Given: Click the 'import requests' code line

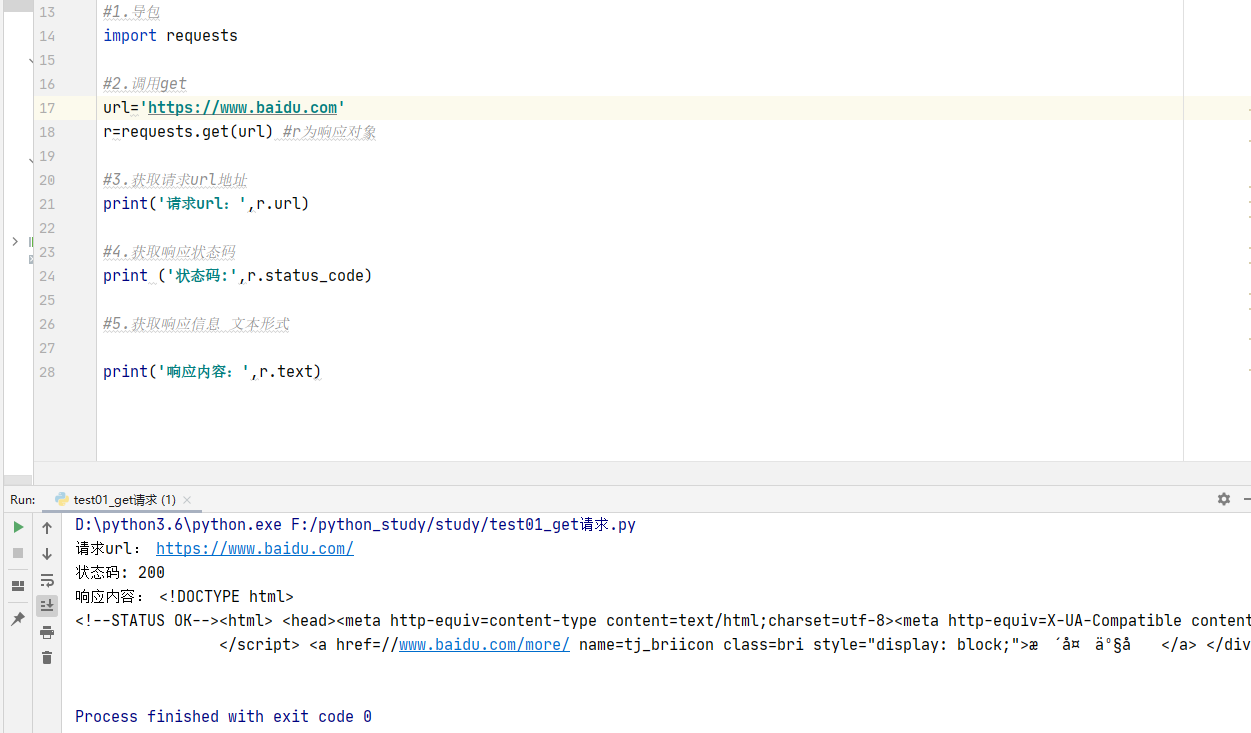Looking at the screenshot, I should point(170,36).
